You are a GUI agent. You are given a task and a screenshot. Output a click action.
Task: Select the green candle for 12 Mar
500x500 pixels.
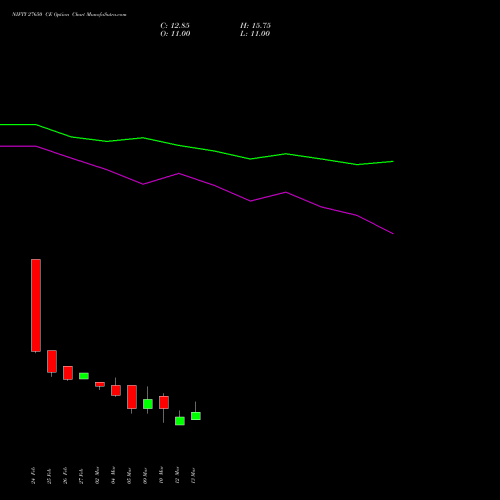pos(180,421)
